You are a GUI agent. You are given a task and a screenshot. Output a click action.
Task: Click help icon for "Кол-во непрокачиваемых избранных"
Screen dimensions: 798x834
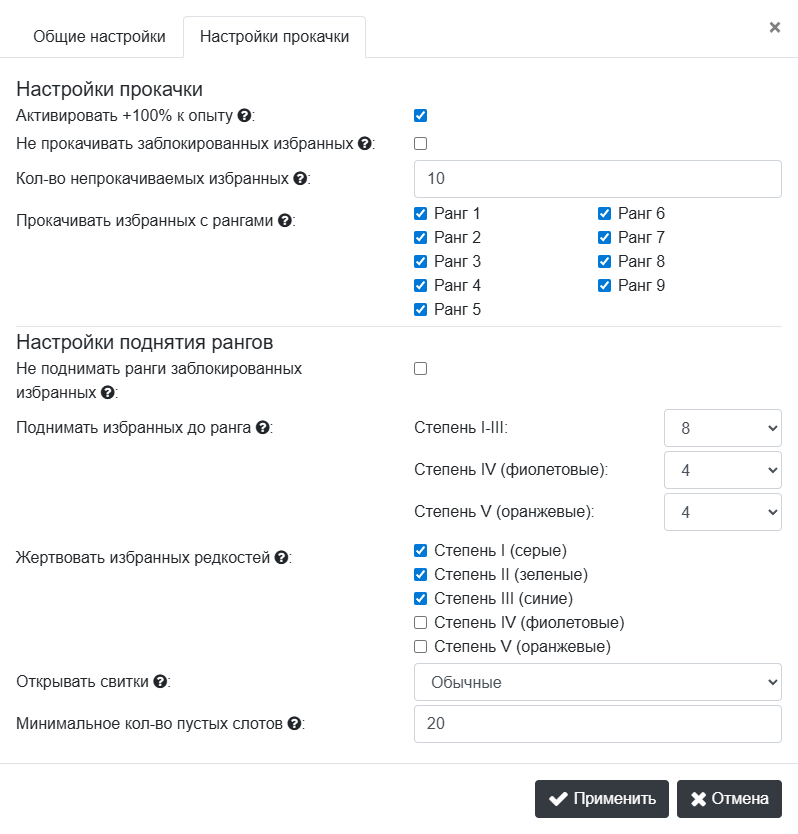click(299, 179)
